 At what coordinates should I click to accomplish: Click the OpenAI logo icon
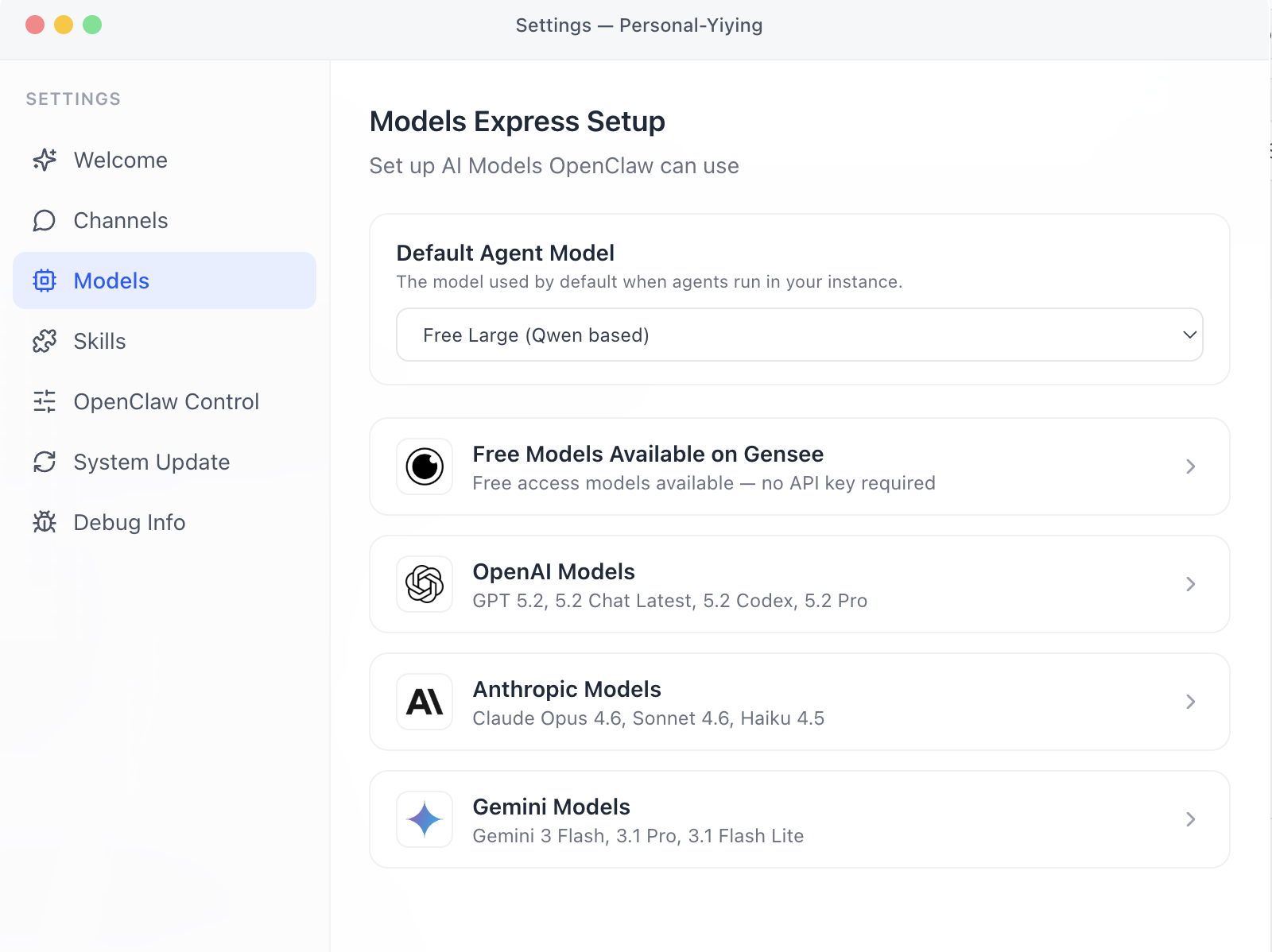[x=425, y=584]
